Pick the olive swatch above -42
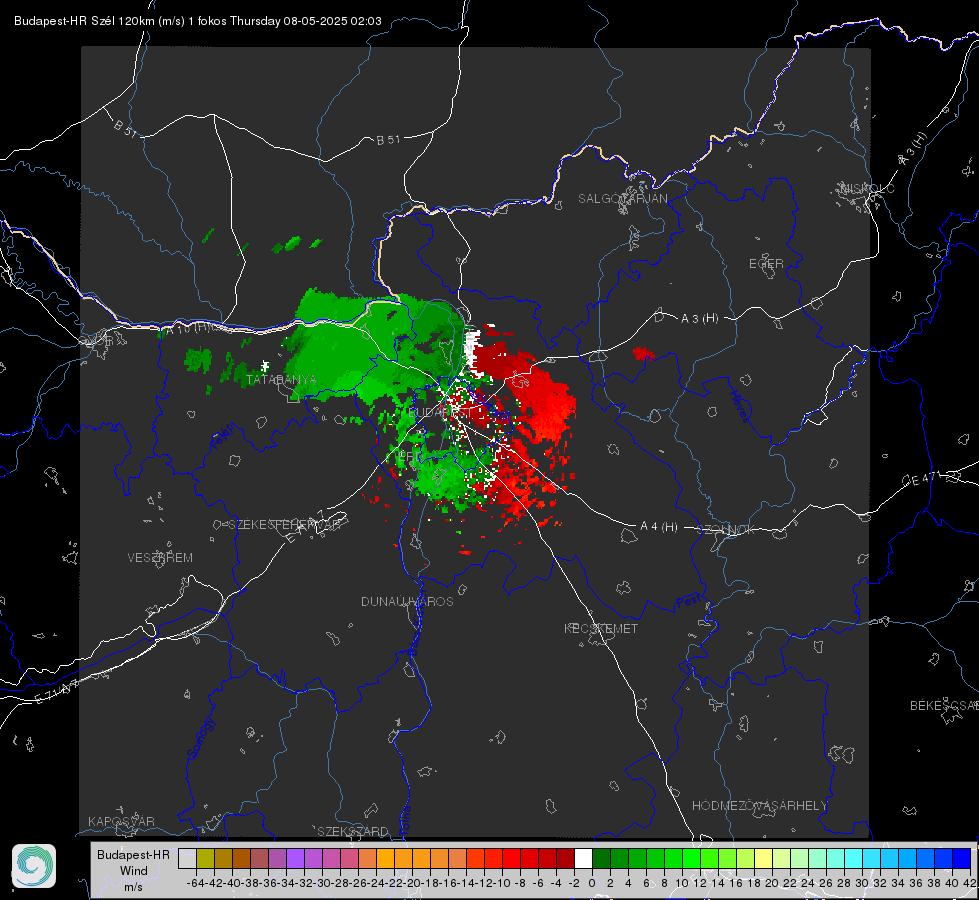979x900 pixels. pyautogui.click(x=205, y=858)
